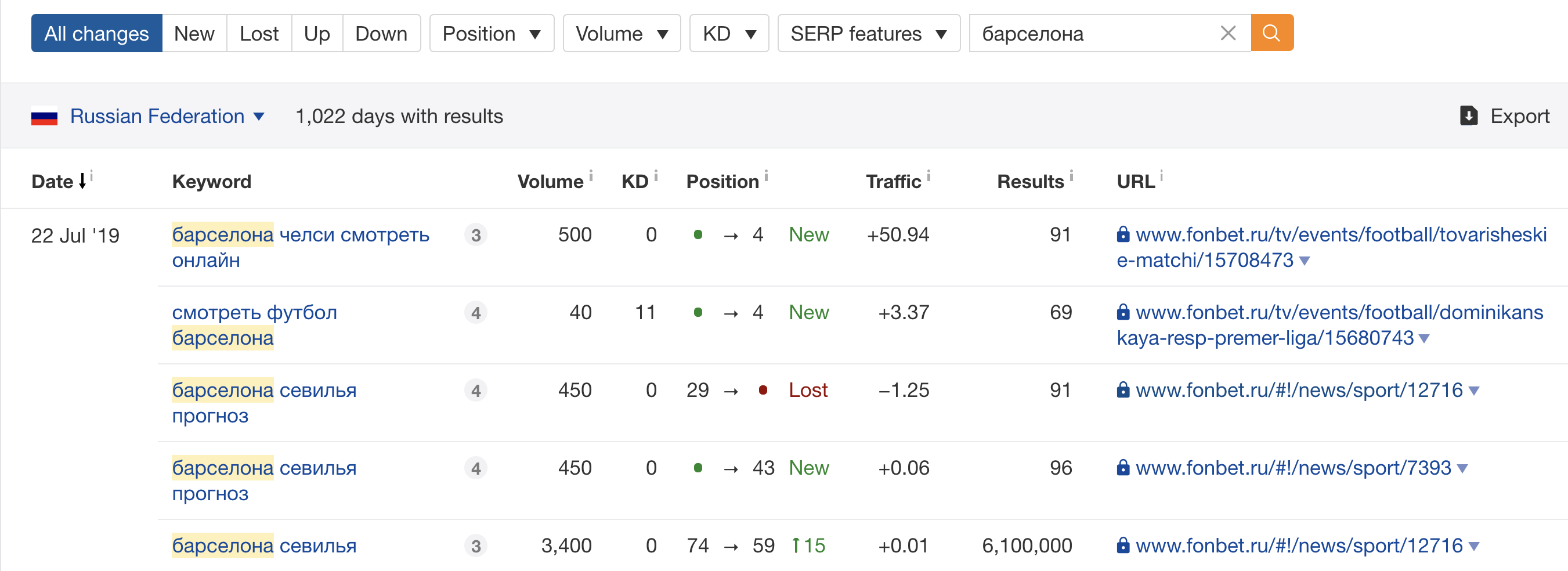Open the Volume filter dropdown
The height and width of the screenshot is (571, 1568).
(621, 34)
